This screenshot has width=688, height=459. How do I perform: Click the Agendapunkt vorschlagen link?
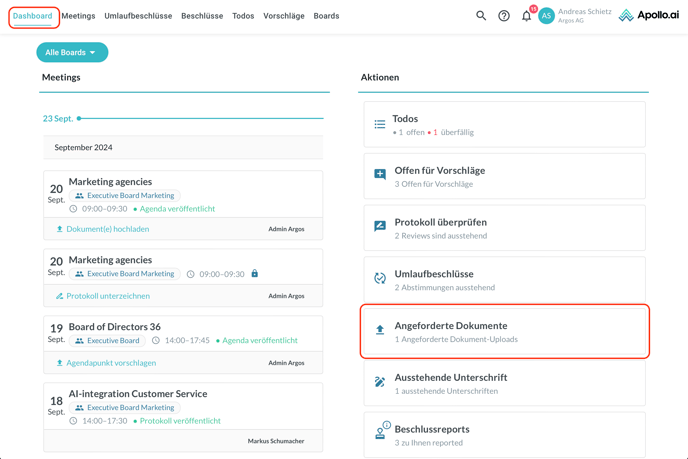pos(111,363)
